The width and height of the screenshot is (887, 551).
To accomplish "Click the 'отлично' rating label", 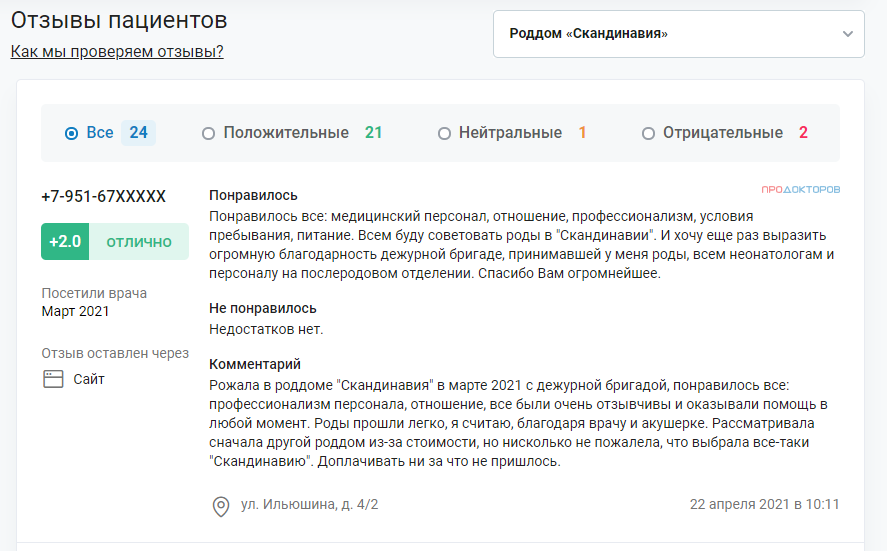I will point(139,242).
